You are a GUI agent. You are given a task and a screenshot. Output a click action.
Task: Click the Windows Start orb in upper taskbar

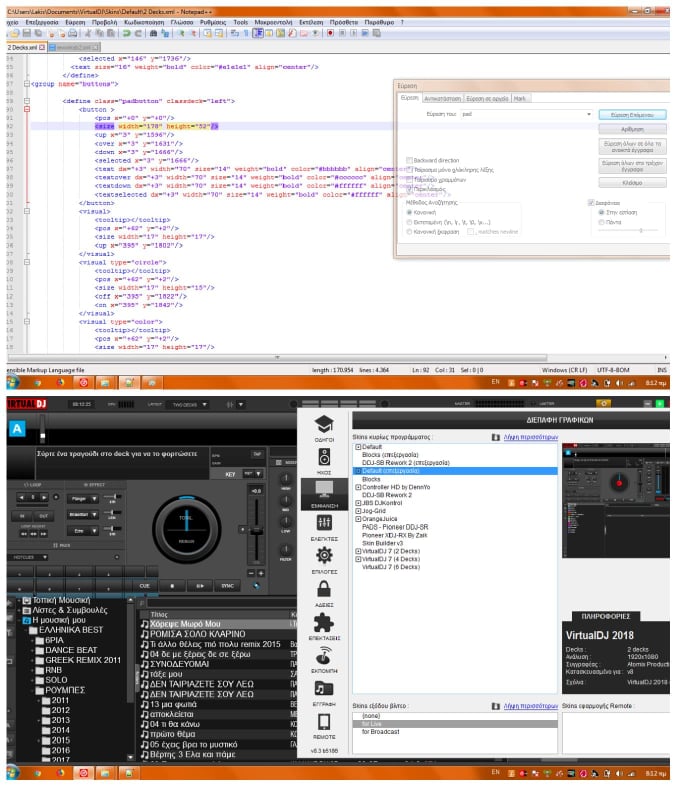[13, 382]
